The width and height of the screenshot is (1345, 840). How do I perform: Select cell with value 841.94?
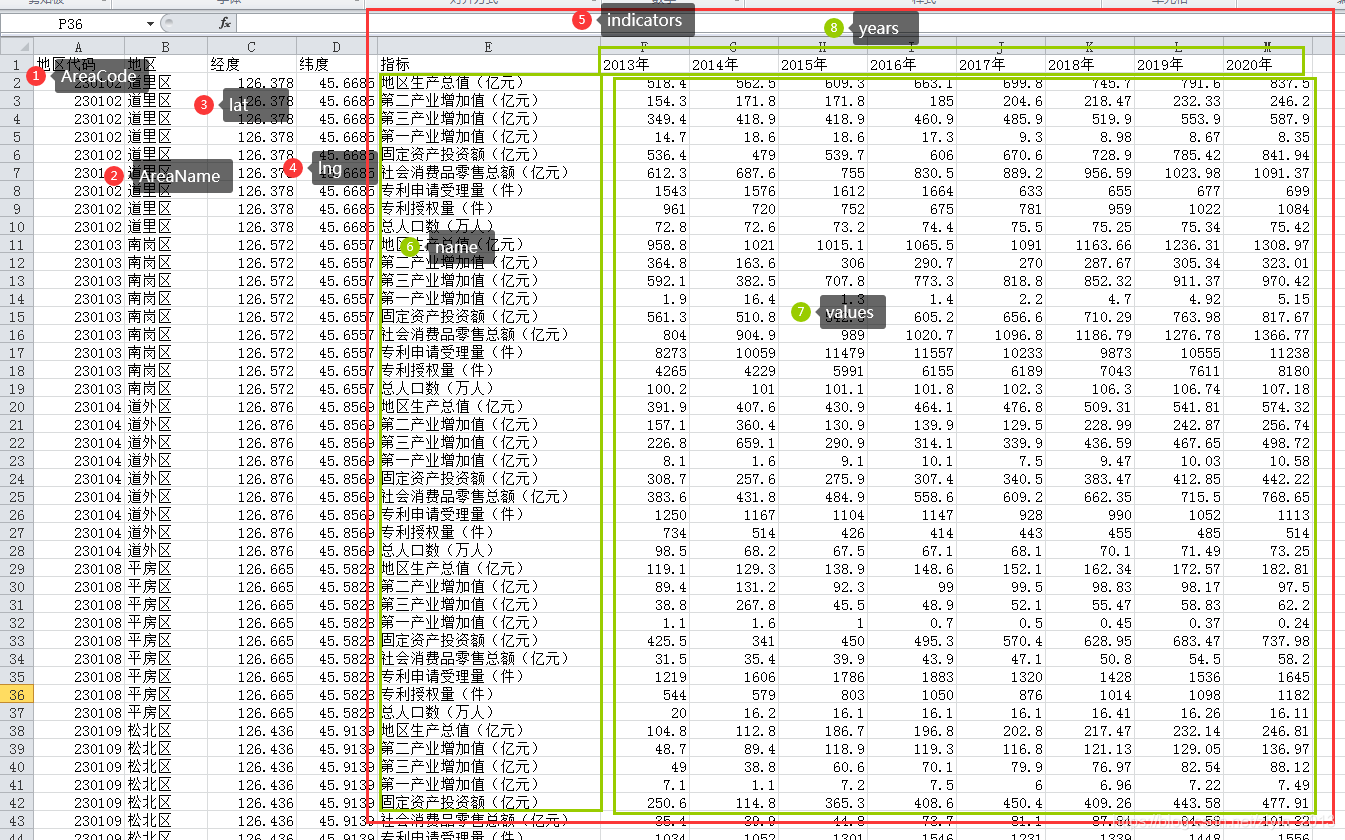[1268, 154]
